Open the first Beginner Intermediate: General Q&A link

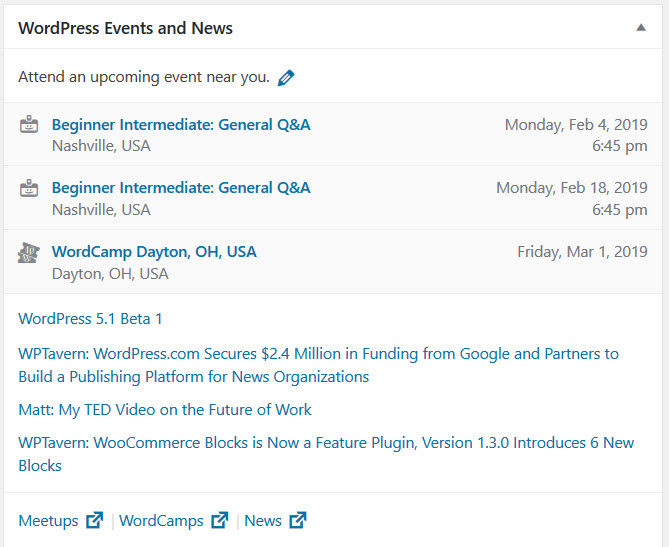[181, 124]
